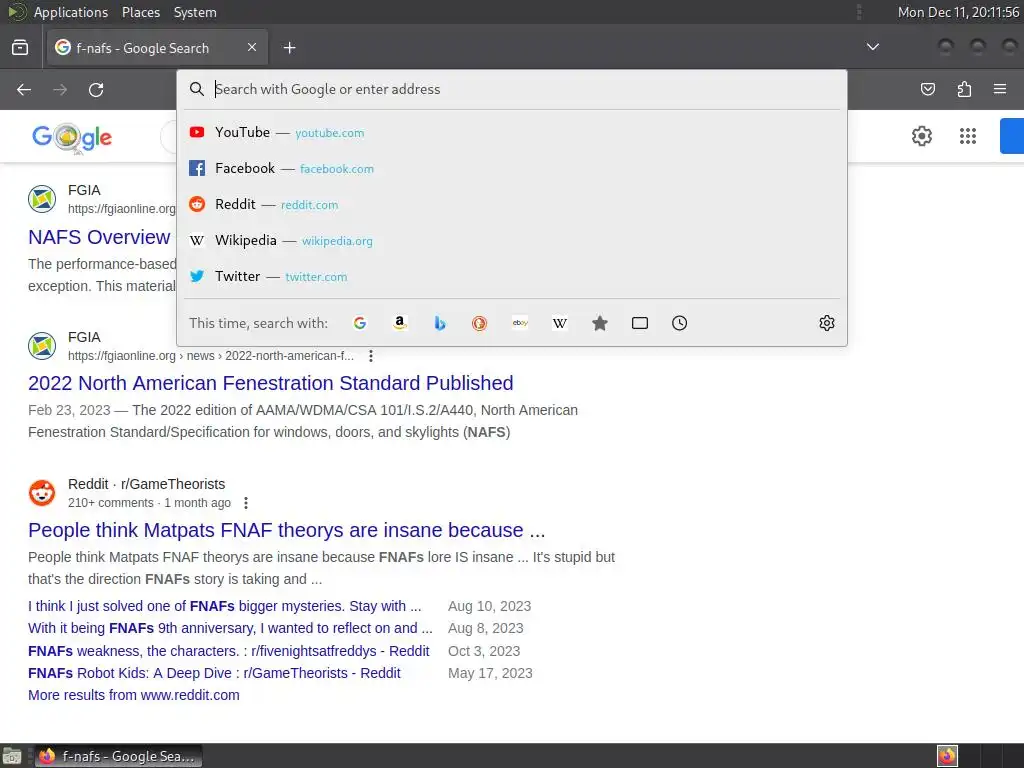This screenshot has width=1024, height=768.
Task: Search this time with DuckDuckGo icon
Action: click(479, 323)
